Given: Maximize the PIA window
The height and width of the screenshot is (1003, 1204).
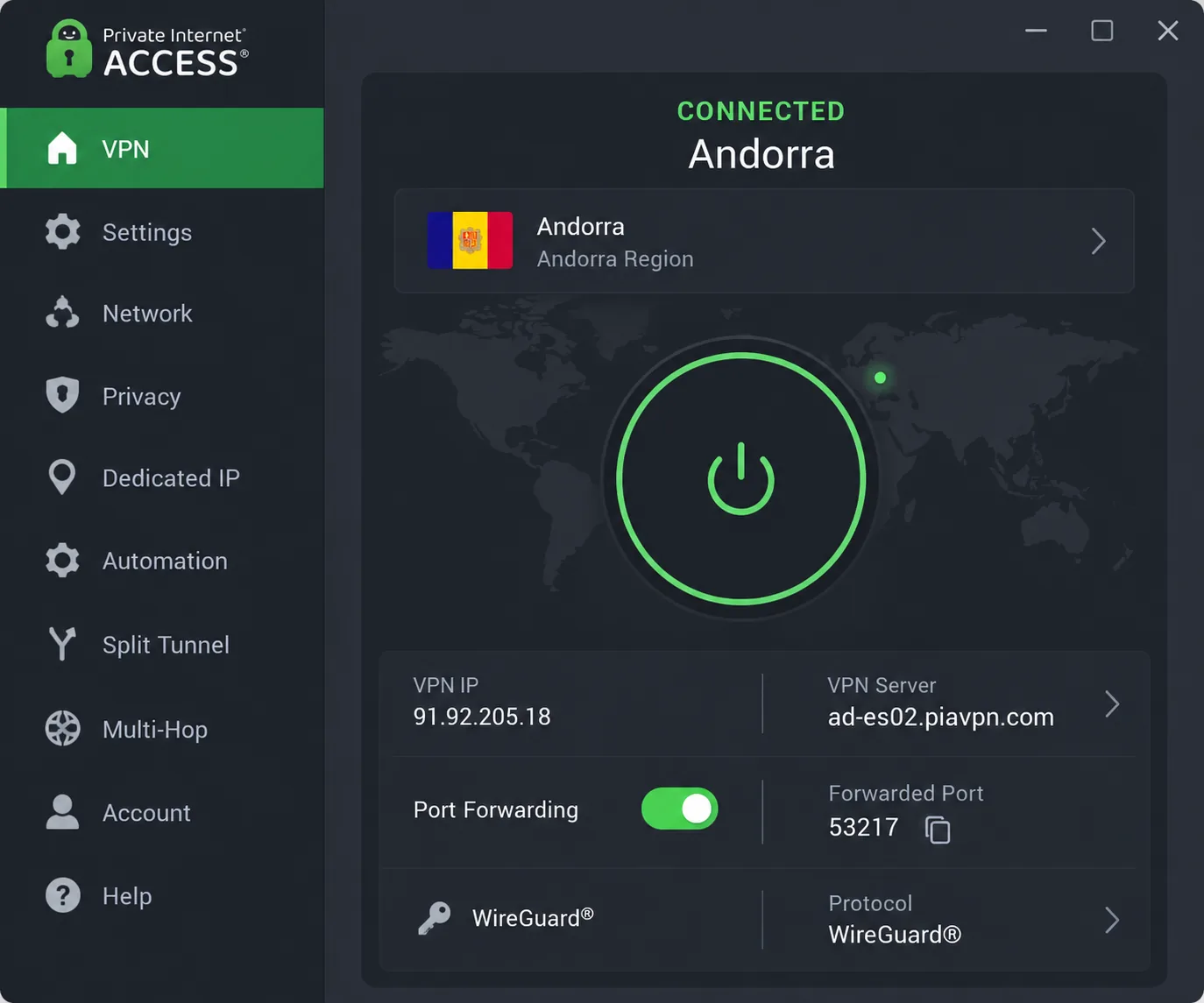Looking at the screenshot, I should (x=1102, y=31).
